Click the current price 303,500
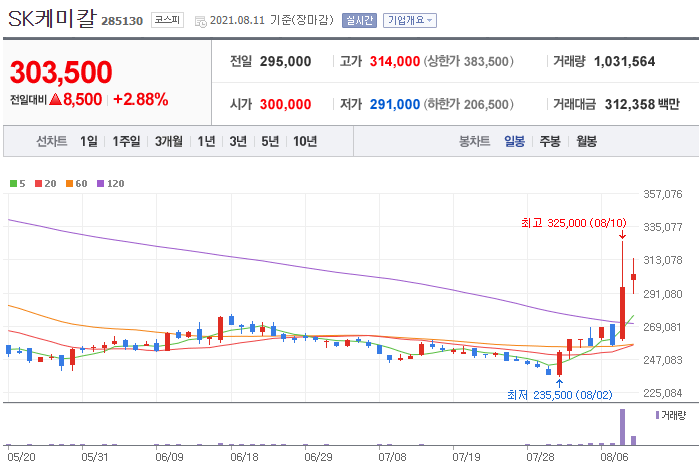Screen dimensions: 699x470 61,72
